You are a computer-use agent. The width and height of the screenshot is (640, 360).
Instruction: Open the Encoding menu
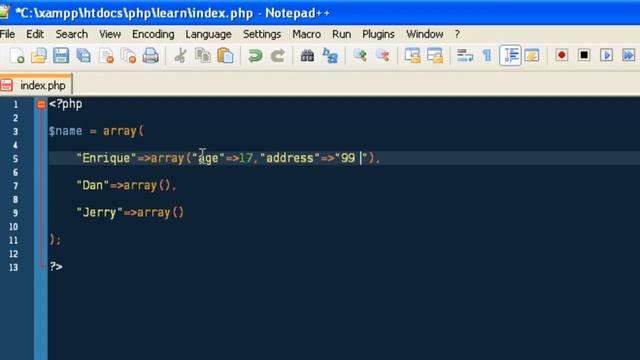(x=153, y=34)
